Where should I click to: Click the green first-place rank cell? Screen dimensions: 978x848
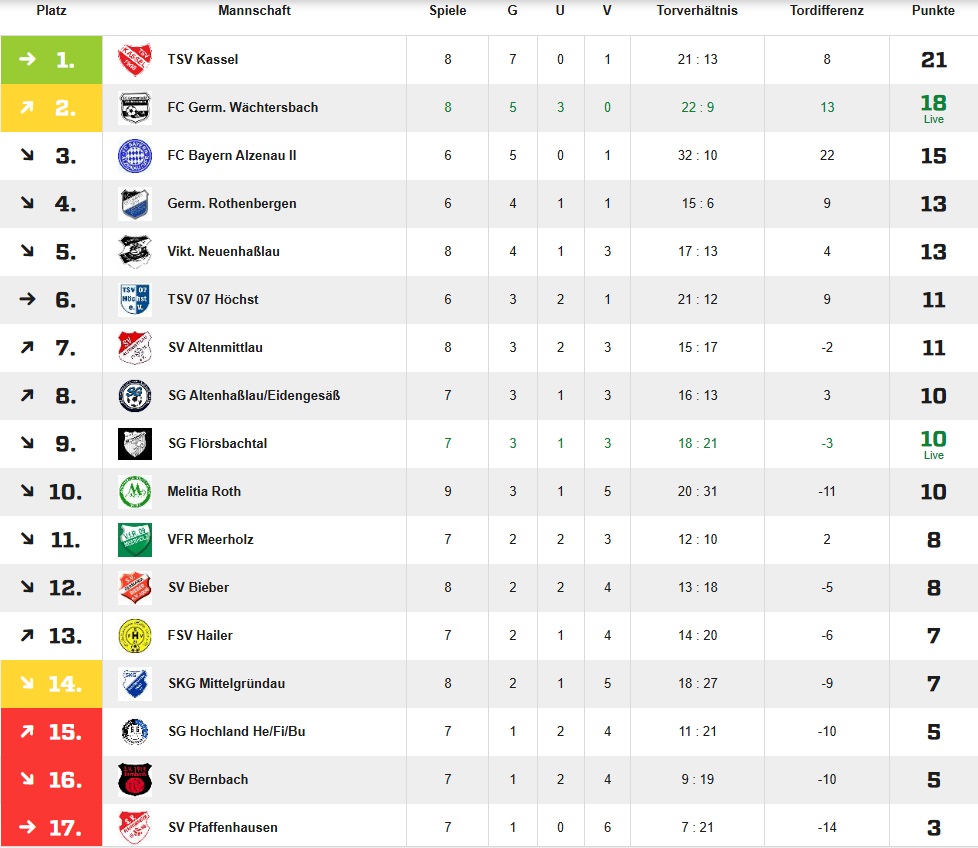click(51, 60)
